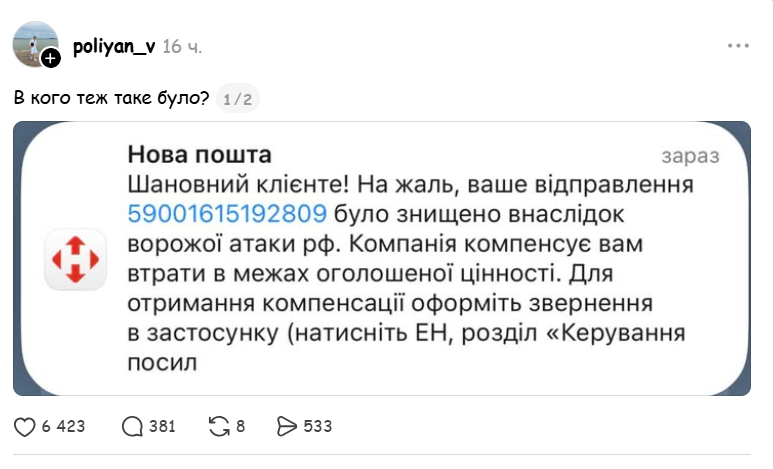Repost using the circular arrows icon
773x469 pixels.
coord(218,427)
